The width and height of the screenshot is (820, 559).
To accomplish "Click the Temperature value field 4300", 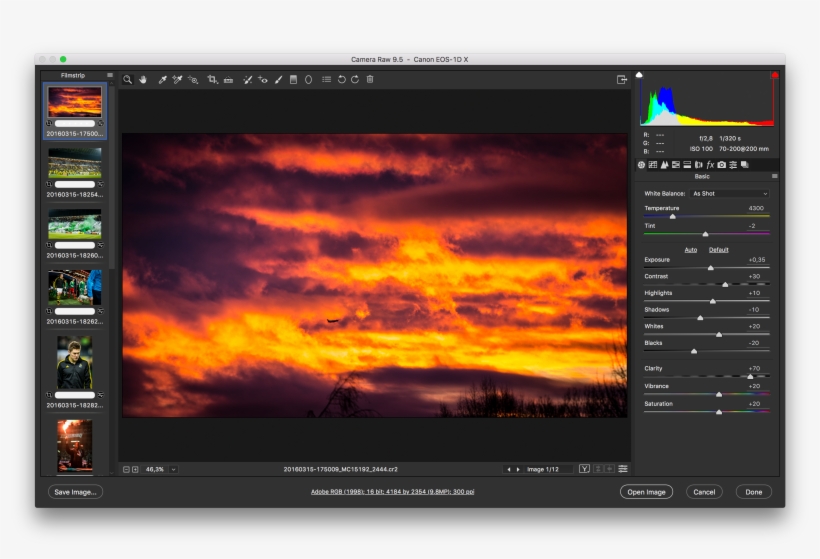I will coord(756,208).
